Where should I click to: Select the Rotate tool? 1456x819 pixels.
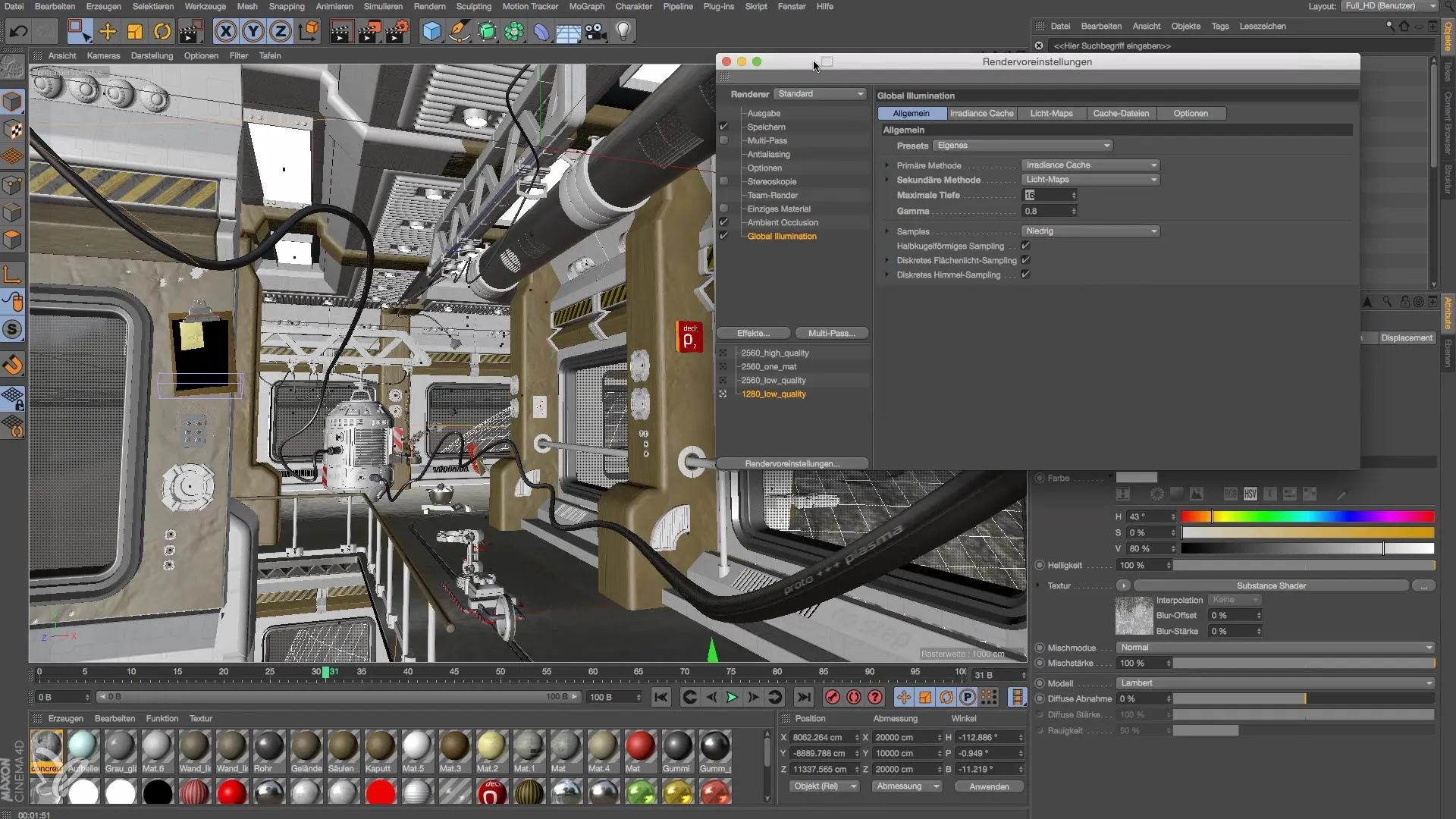point(162,31)
